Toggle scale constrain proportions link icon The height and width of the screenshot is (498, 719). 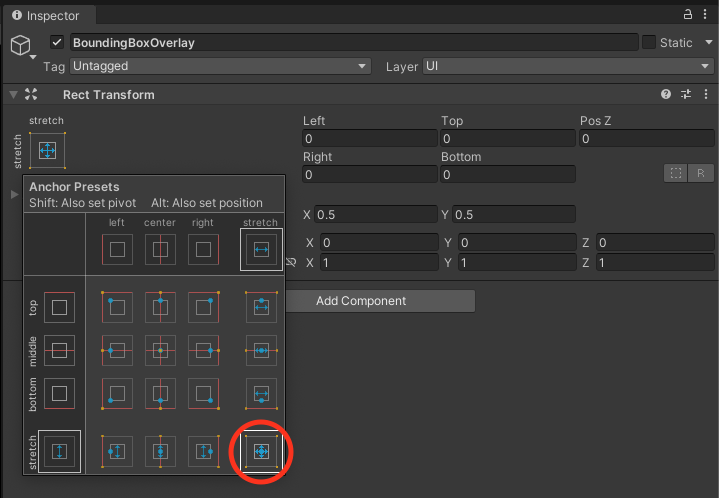pos(291,262)
